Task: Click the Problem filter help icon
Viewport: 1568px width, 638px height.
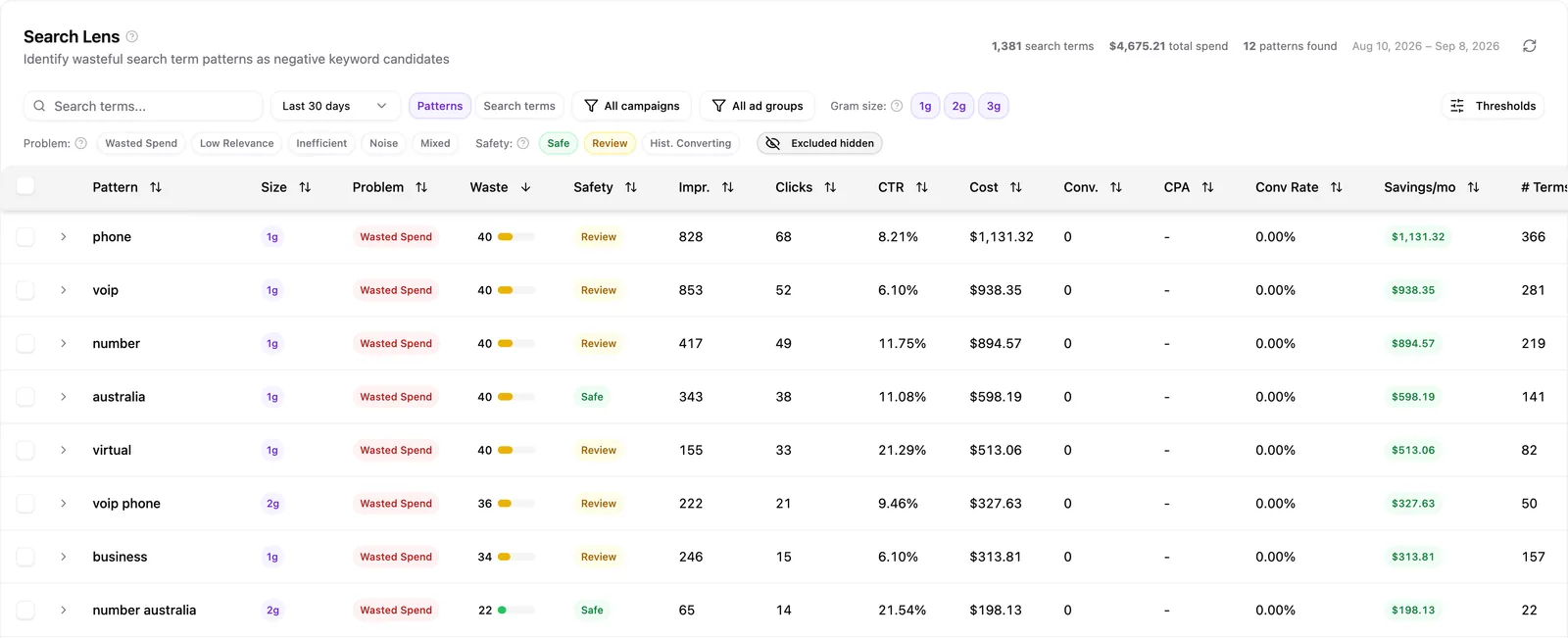Action: click(x=81, y=143)
